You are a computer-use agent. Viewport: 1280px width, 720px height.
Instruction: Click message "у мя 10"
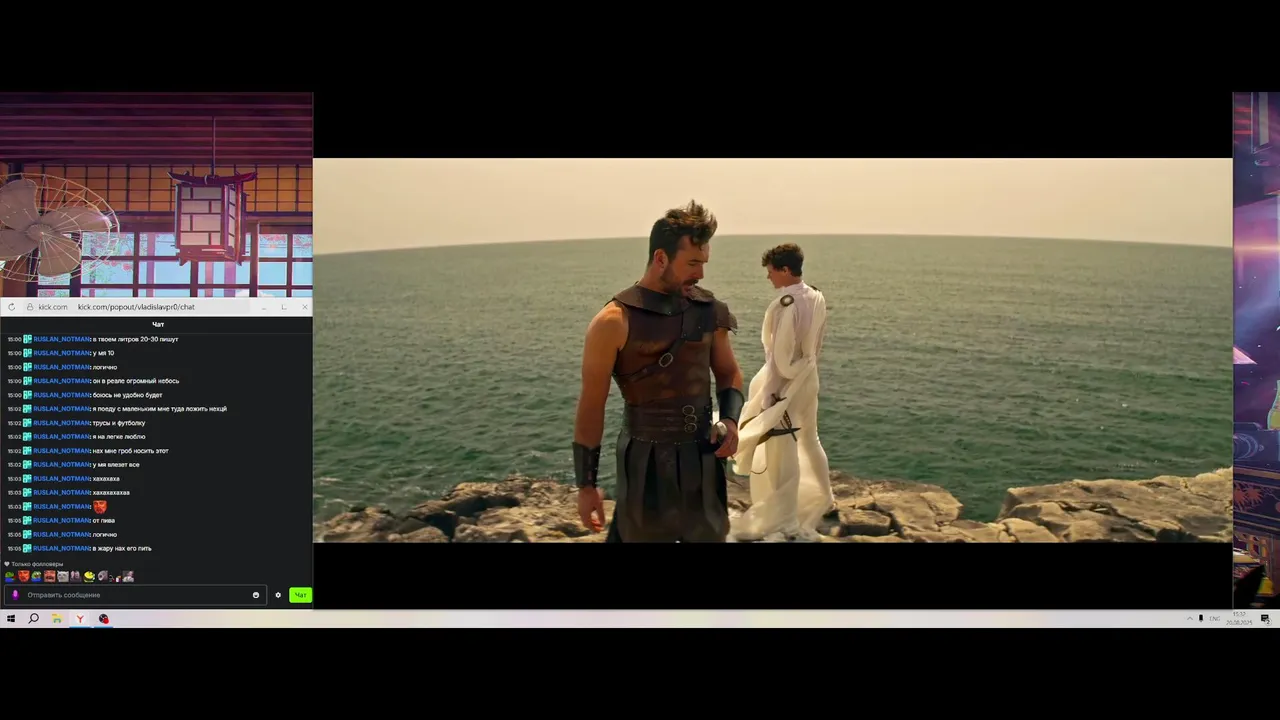pos(103,353)
